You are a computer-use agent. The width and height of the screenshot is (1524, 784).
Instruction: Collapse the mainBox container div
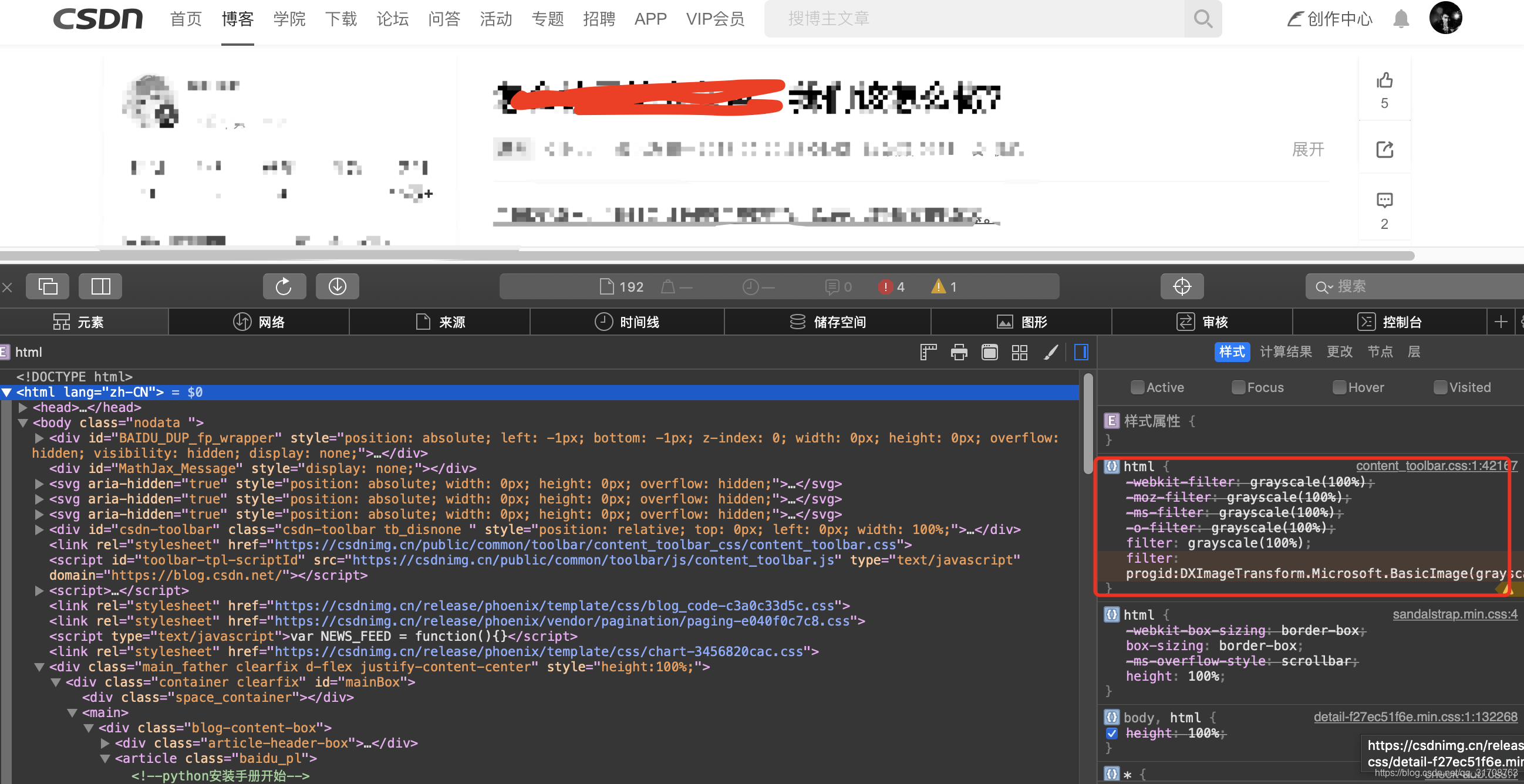click(56, 683)
